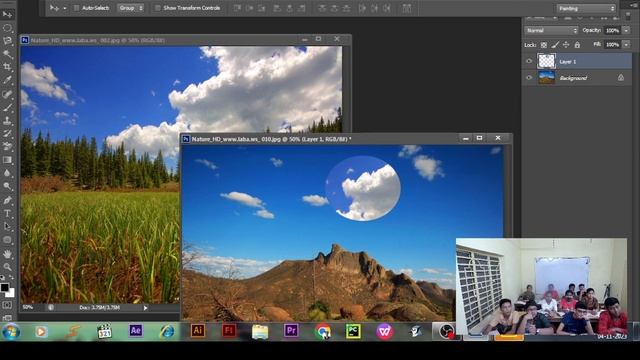
Task: Select the Crop tool
Action: pyautogui.click(x=7, y=67)
